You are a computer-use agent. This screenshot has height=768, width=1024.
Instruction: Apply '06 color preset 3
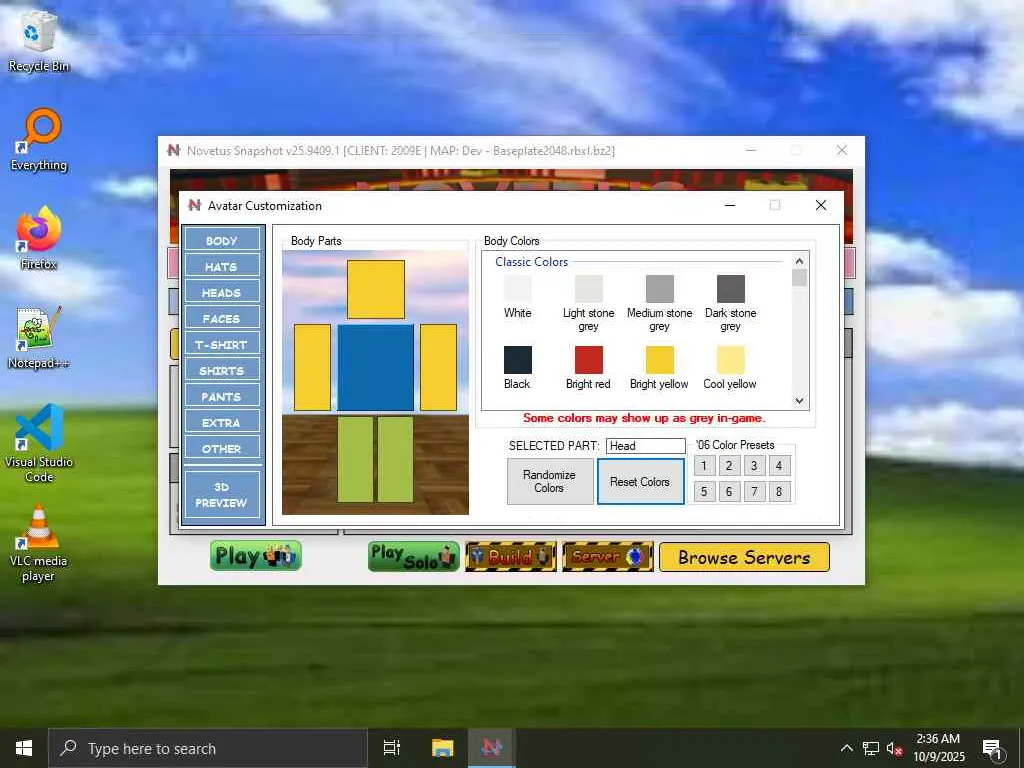(754, 466)
